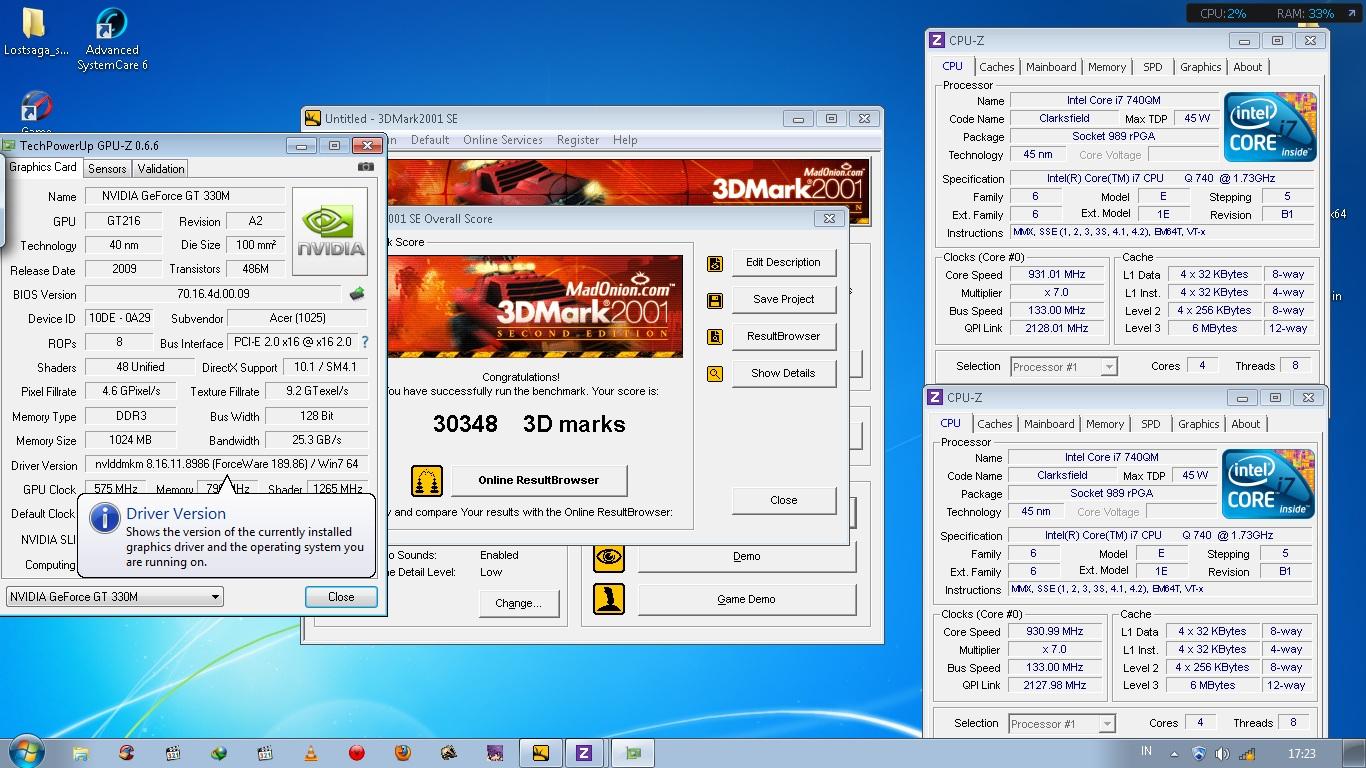Open the Processor #1 dropdown in the 931.01 MHz CPU-Z window

pyautogui.click(x=1064, y=367)
